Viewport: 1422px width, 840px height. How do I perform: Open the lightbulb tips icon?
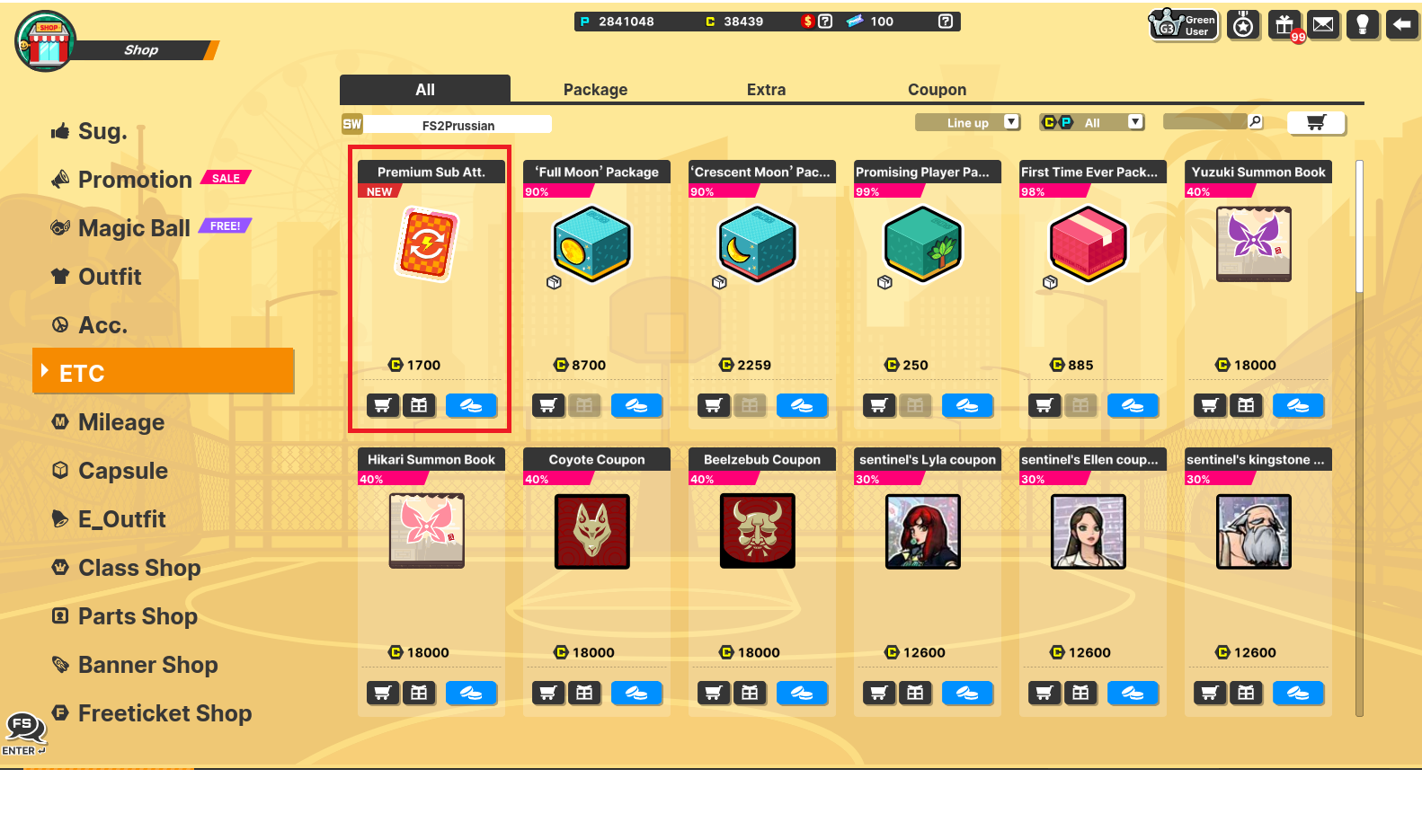[1363, 24]
